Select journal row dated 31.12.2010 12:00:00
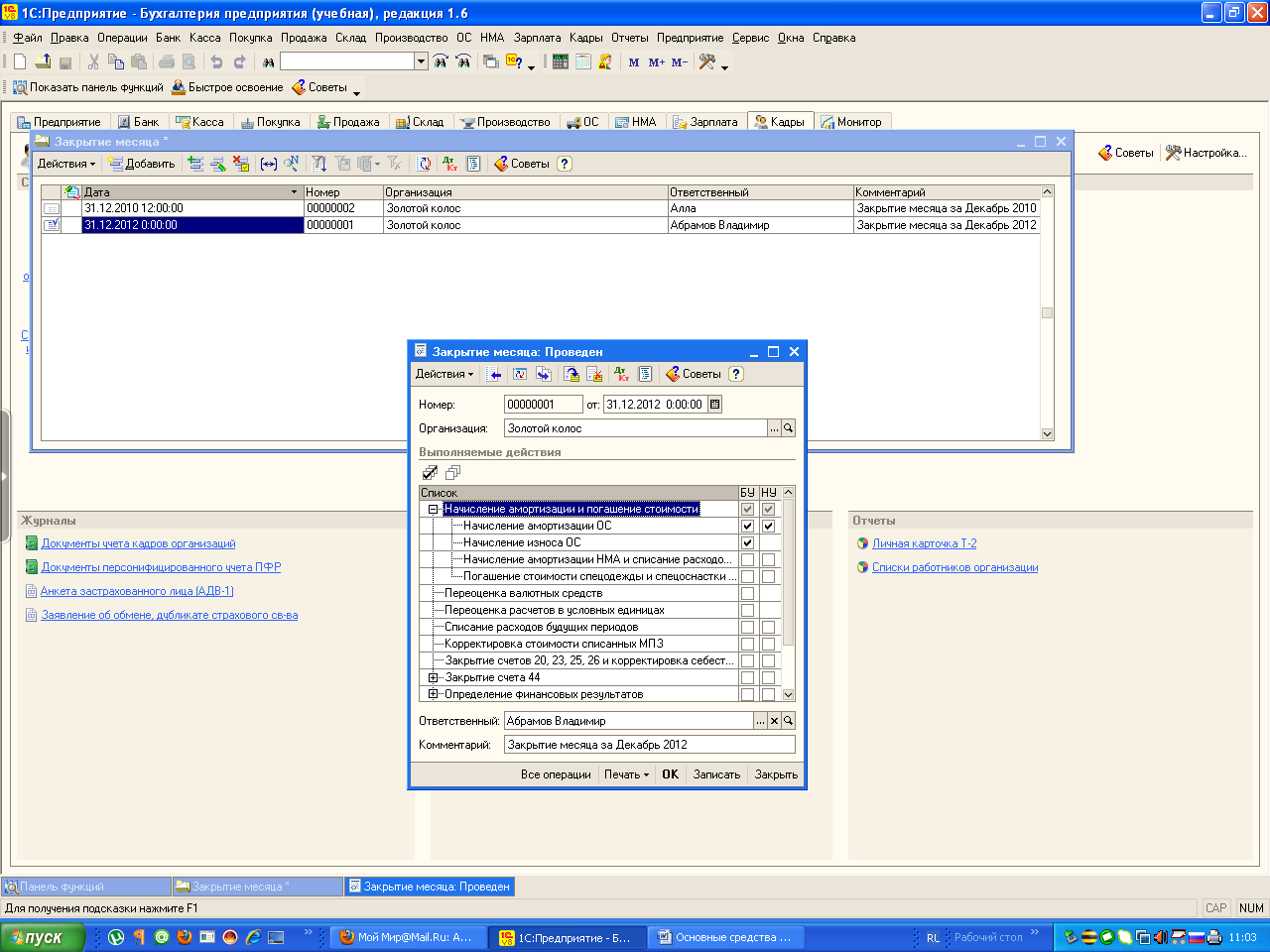Screen dimensions: 1270x952 tap(540, 208)
